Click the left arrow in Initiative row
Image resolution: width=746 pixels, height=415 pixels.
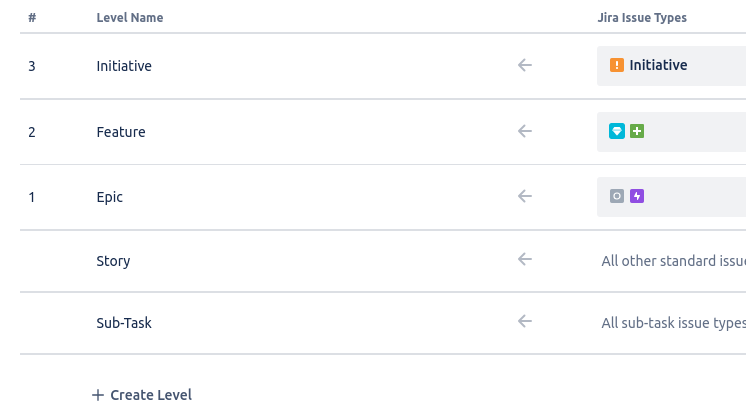pyautogui.click(x=525, y=65)
